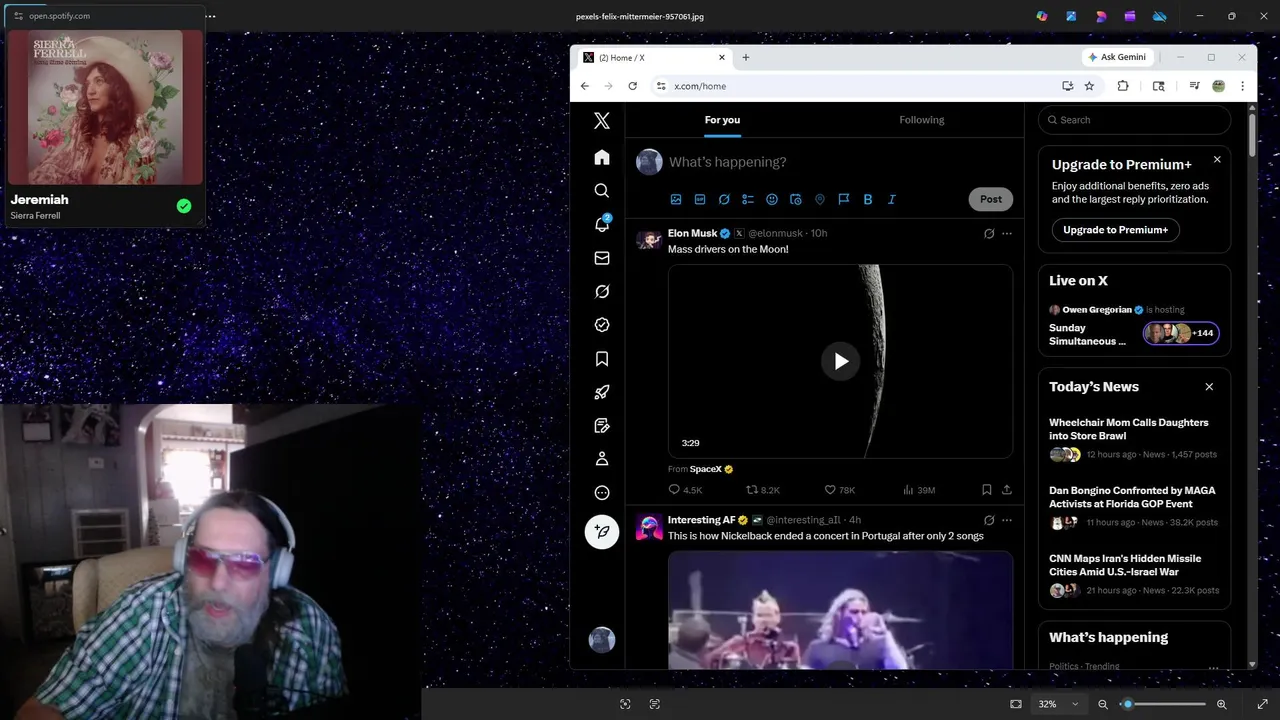Click the flag icon in composer

coord(844,199)
